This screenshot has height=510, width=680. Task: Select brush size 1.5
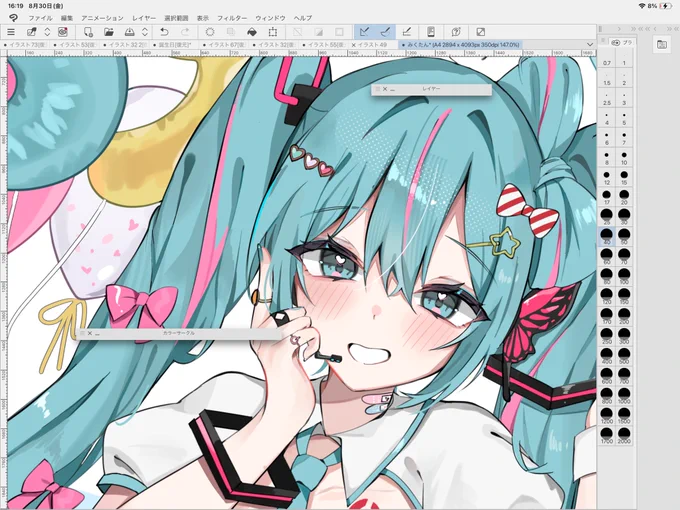tap(607, 80)
